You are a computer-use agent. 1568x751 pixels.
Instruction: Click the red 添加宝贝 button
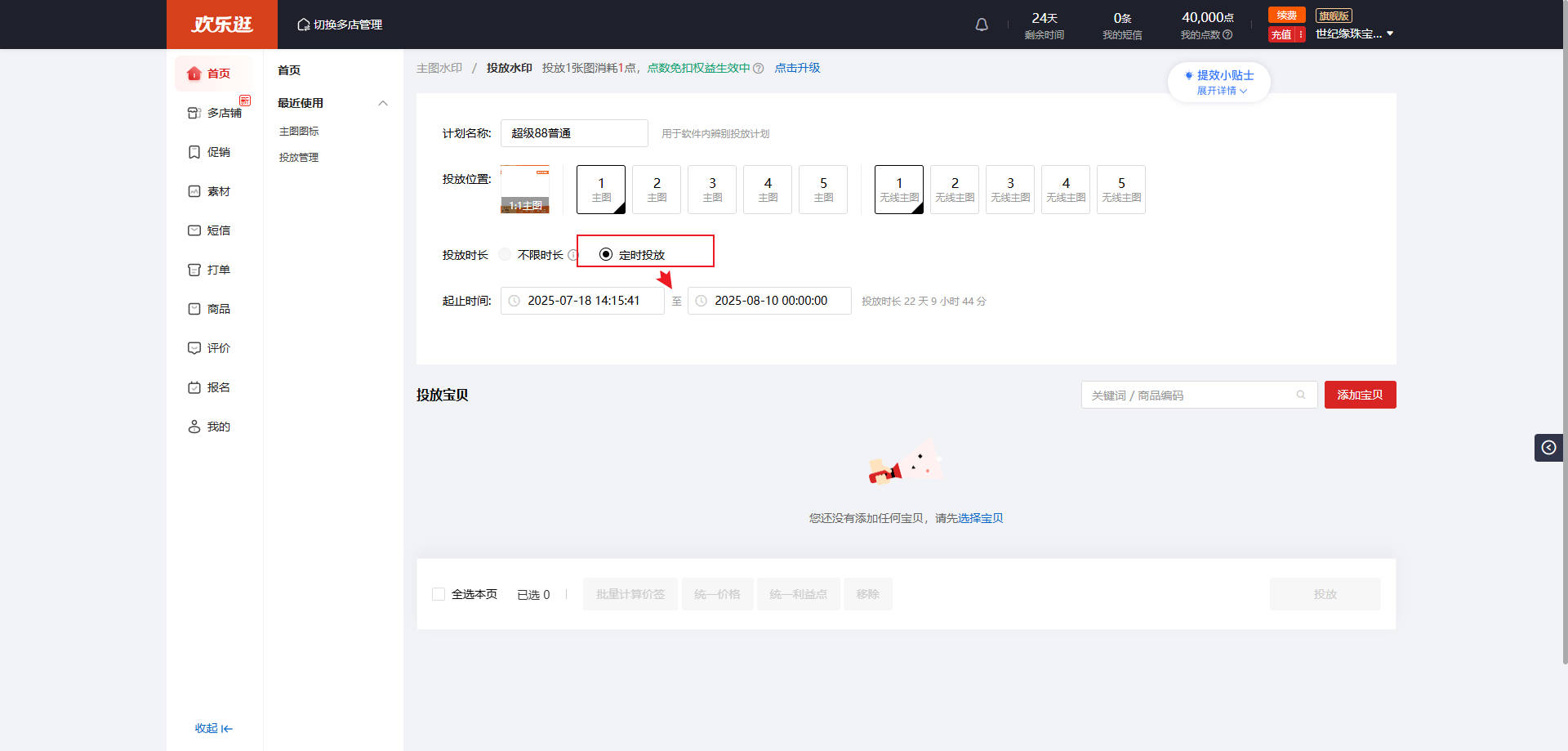pyautogui.click(x=1360, y=395)
